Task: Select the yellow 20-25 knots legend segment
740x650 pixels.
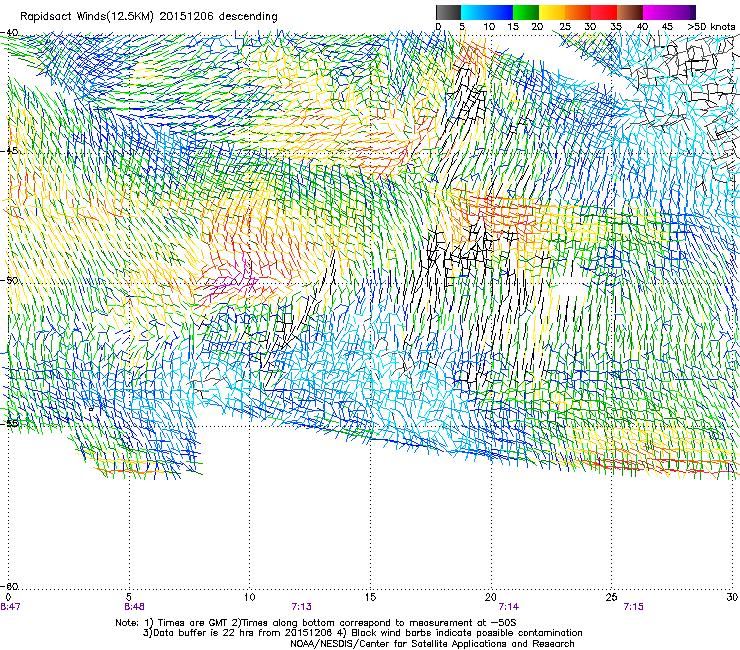Action: coord(552,12)
